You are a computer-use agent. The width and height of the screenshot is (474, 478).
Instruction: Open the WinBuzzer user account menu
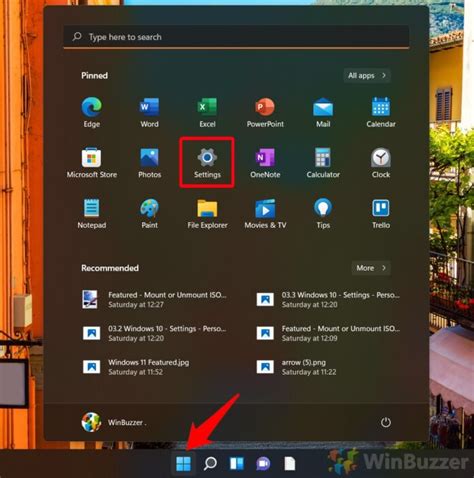tap(114, 422)
